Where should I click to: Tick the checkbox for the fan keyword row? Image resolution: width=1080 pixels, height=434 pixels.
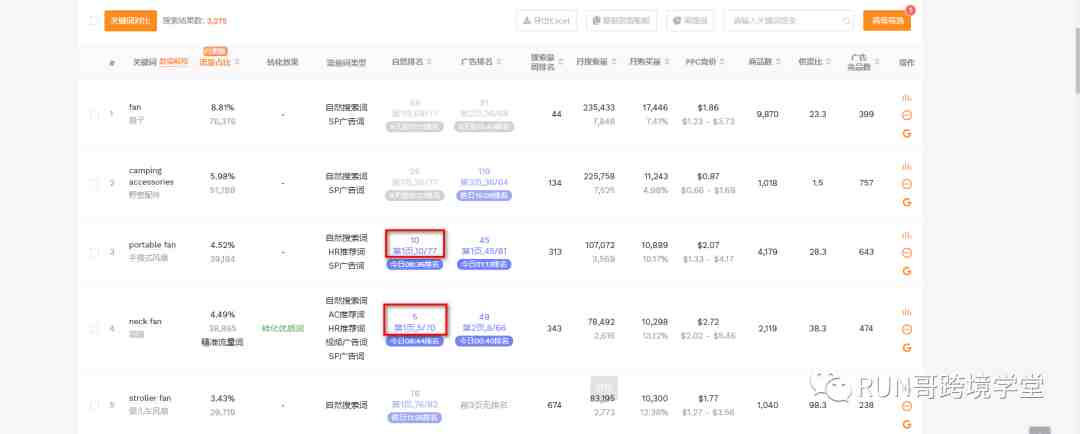click(x=94, y=114)
